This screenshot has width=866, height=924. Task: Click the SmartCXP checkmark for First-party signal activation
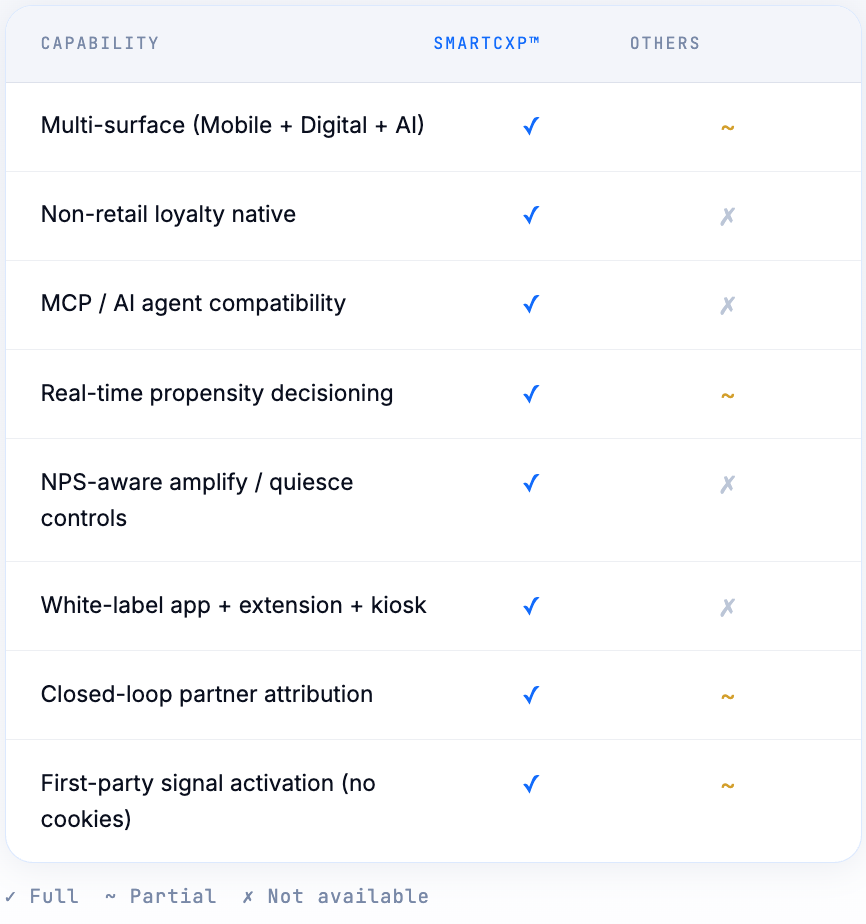click(x=531, y=784)
